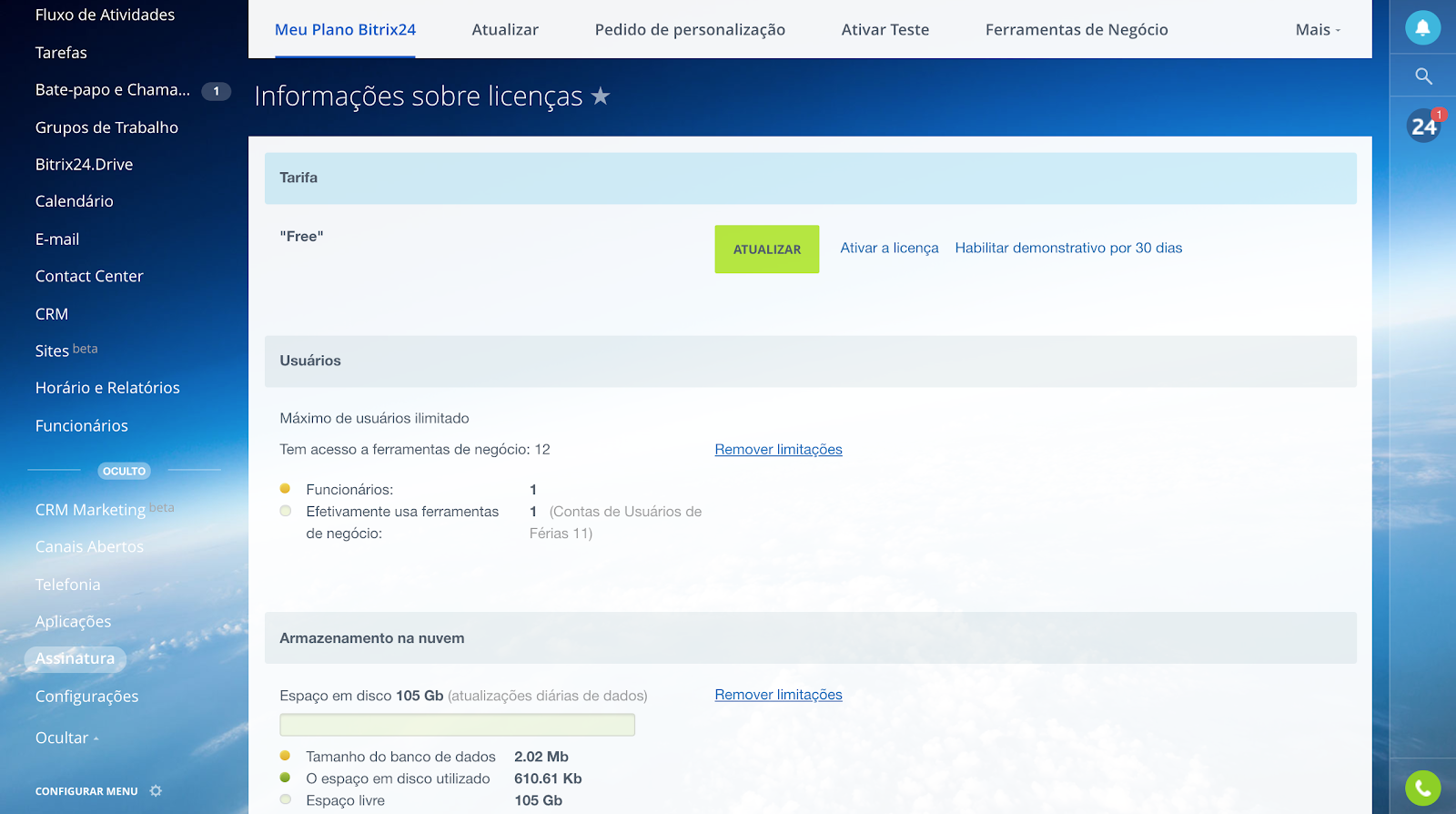Click 2.02 Mb database size value
Viewport: 1456px width, 814px height.
(x=541, y=757)
